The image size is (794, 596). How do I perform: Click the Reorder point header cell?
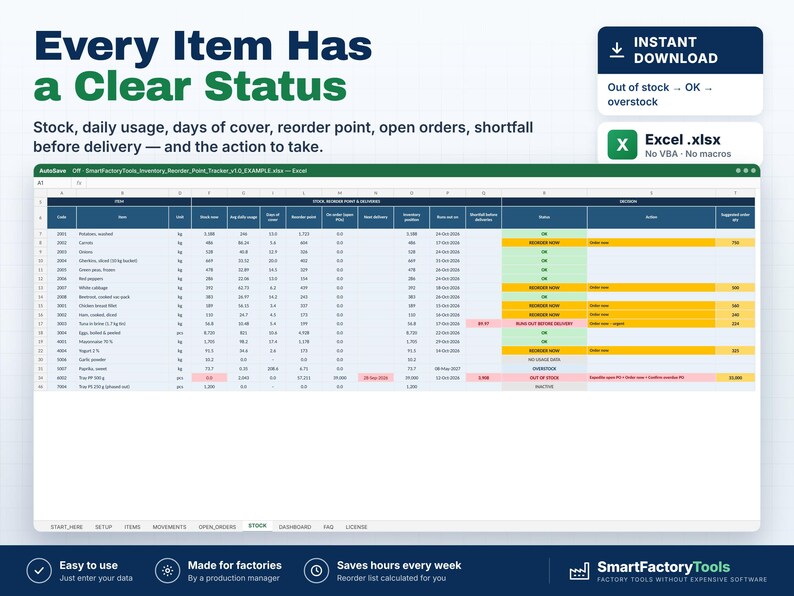304,217
